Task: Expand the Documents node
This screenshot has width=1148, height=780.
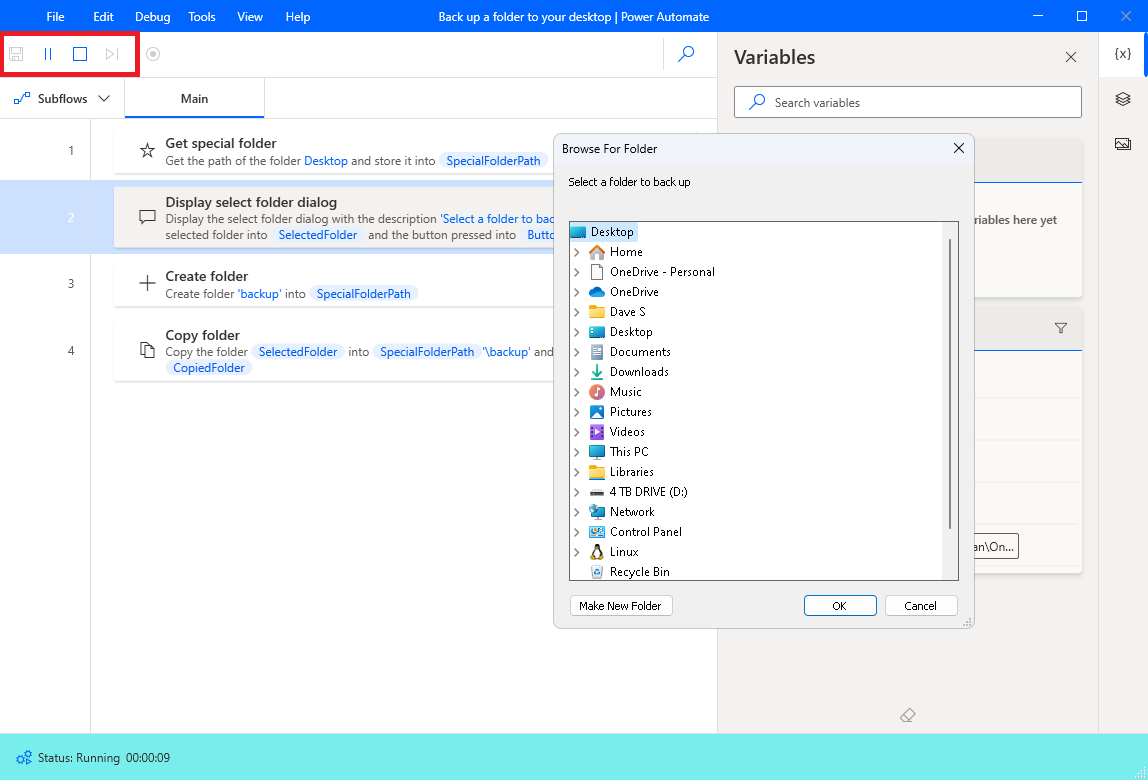Action: pyautogui.click(x=577, y=352)
